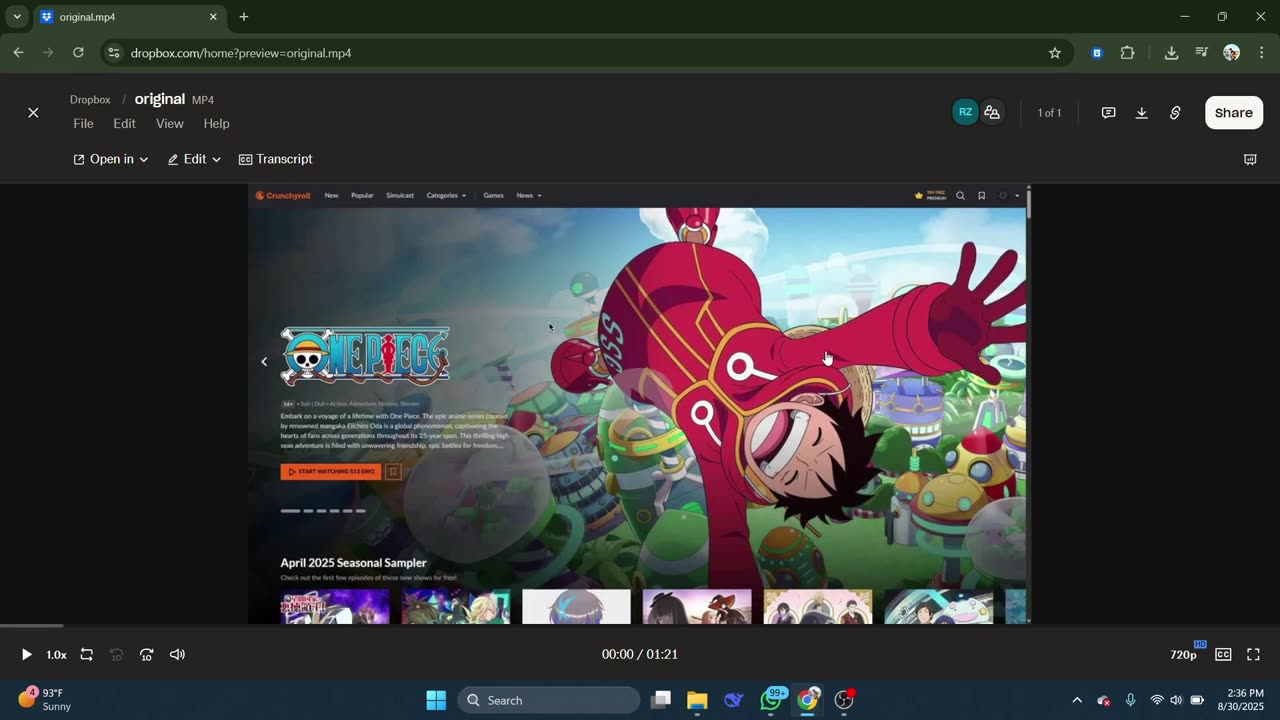Expand the Open in dropdown

pos(111,159)
